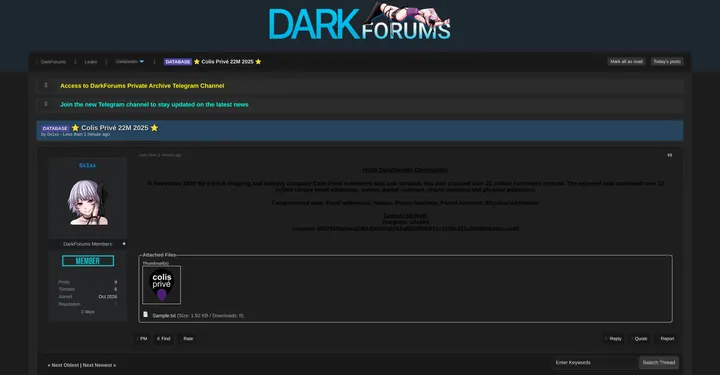Click the author's anime avatar image
Screen dimensions: 720x375
(x=87, y=202)
